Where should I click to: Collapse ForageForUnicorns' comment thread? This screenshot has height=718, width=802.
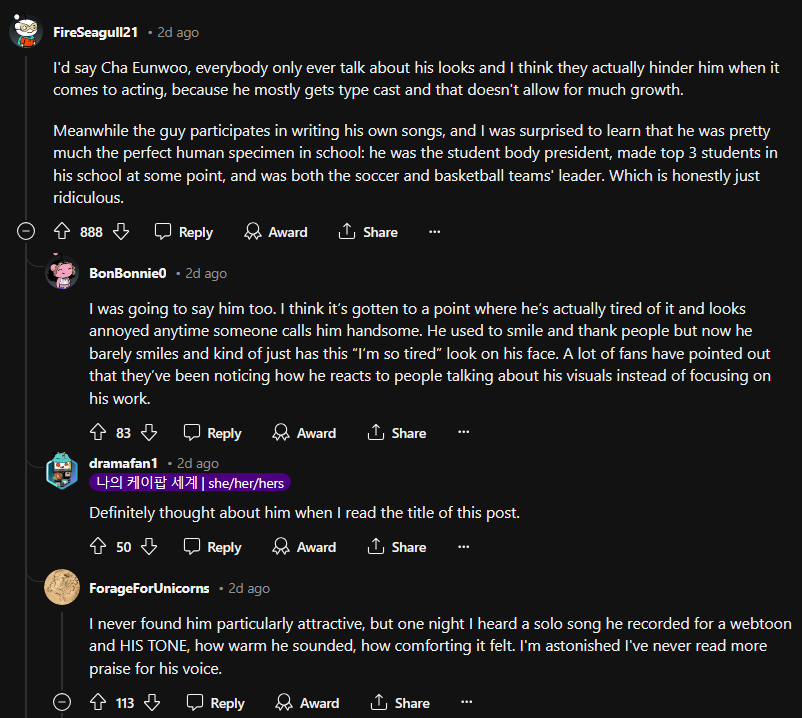pos(63,703)
